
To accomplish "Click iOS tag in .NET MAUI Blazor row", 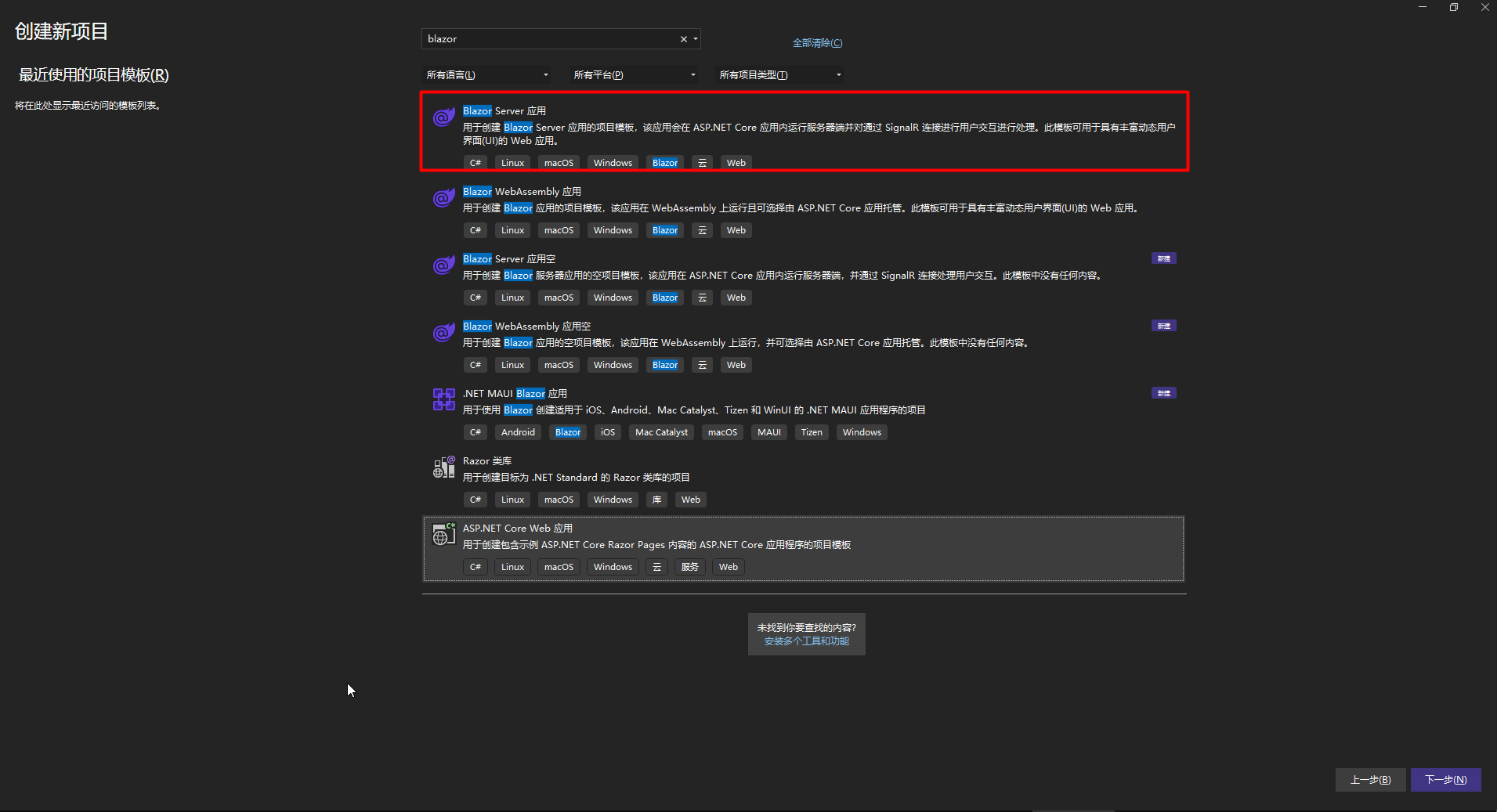I will tap(608, 432).
